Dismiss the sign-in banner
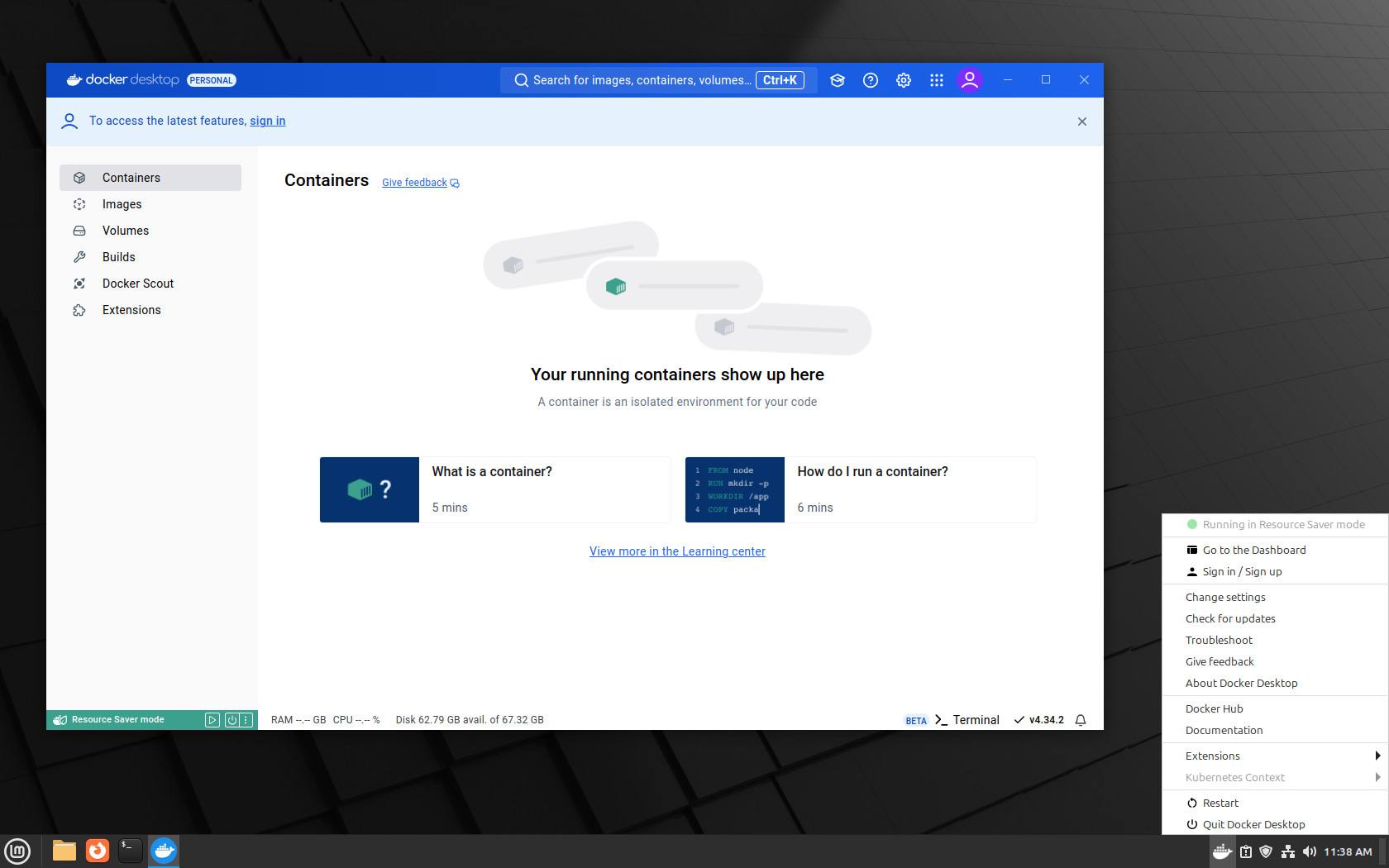The width and height of the screenshot is (1389, 868). point(1082,122)
